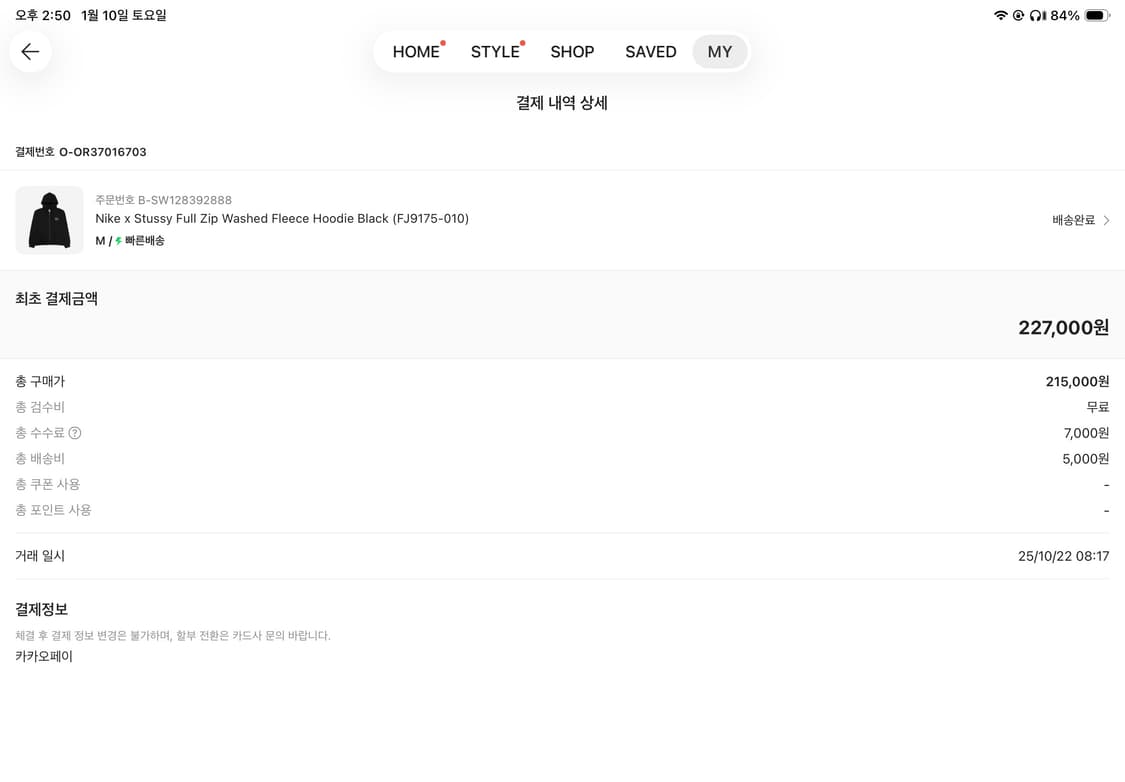This screenshot has width=1125, height=782.
Task: Select the MY tab
Action: click(x=719, y=51)
